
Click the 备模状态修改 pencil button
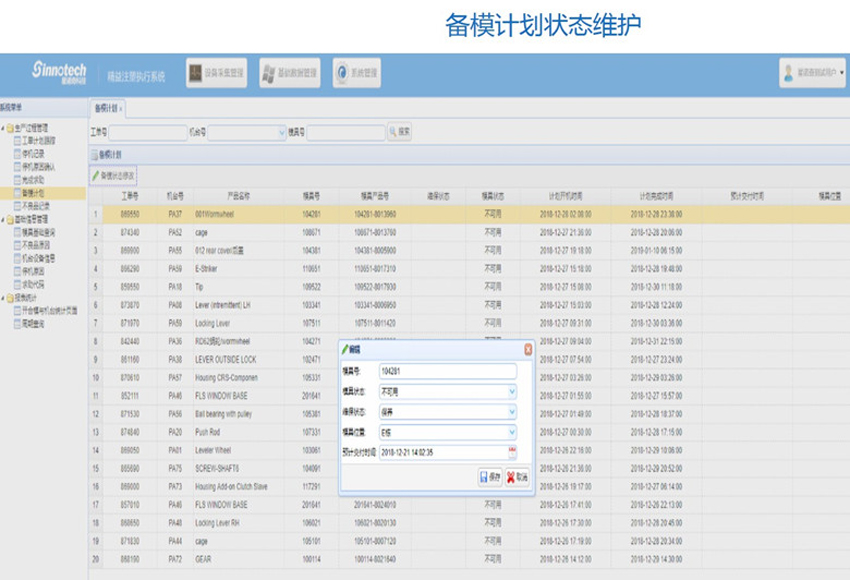(x=113, y=176)
